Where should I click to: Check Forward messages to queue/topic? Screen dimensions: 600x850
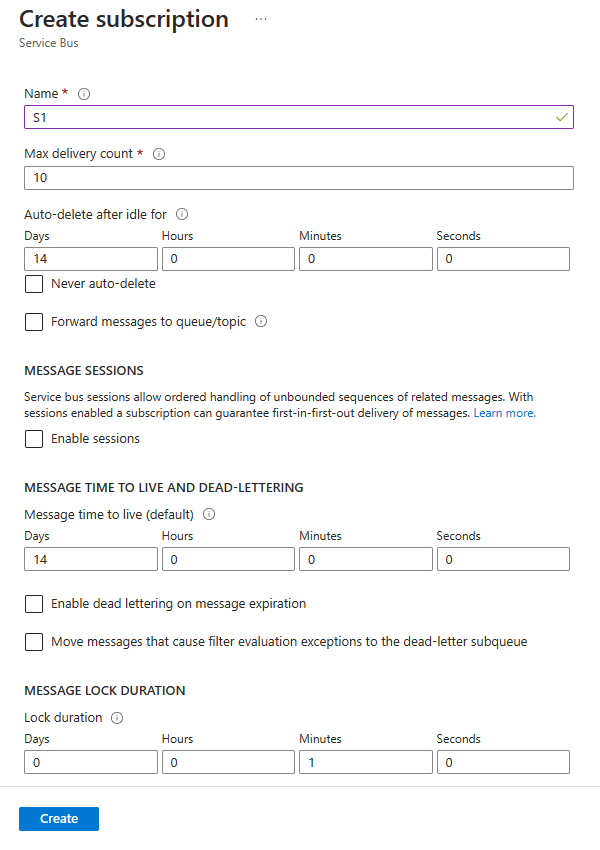(33, 319)
